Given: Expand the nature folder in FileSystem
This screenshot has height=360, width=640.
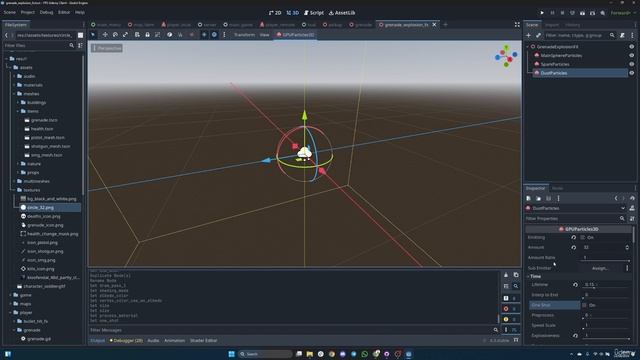Looking at the screenshot, I should point(18,164).
